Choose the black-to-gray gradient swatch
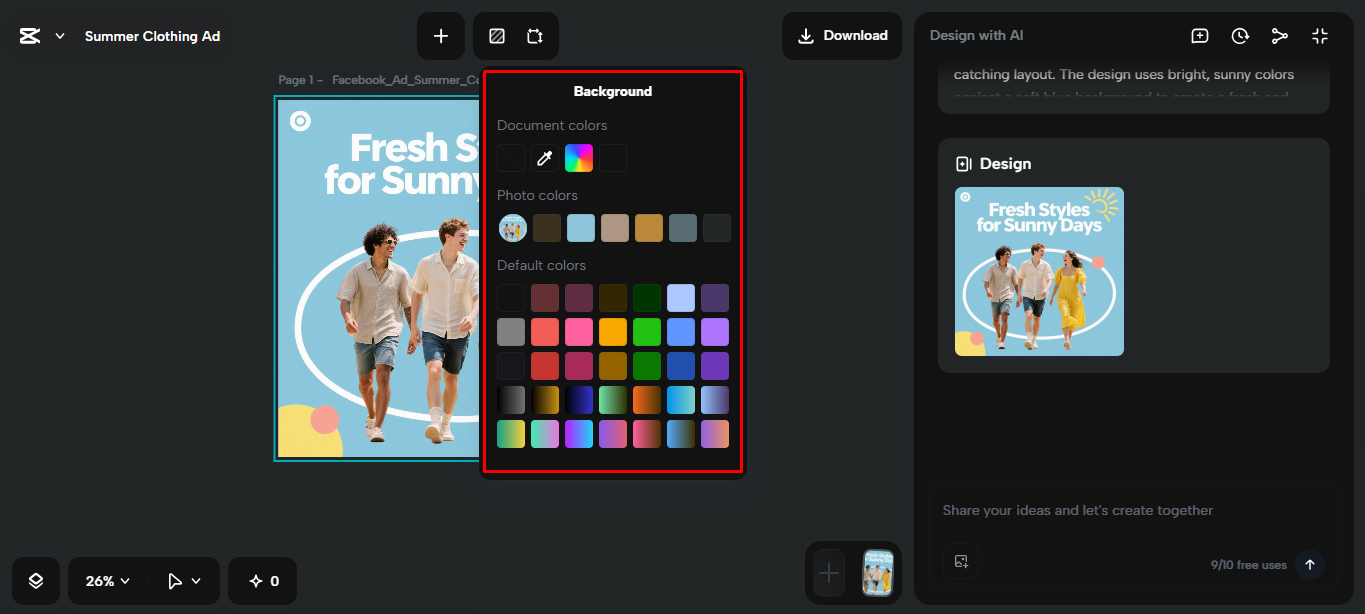 point(511,400)
